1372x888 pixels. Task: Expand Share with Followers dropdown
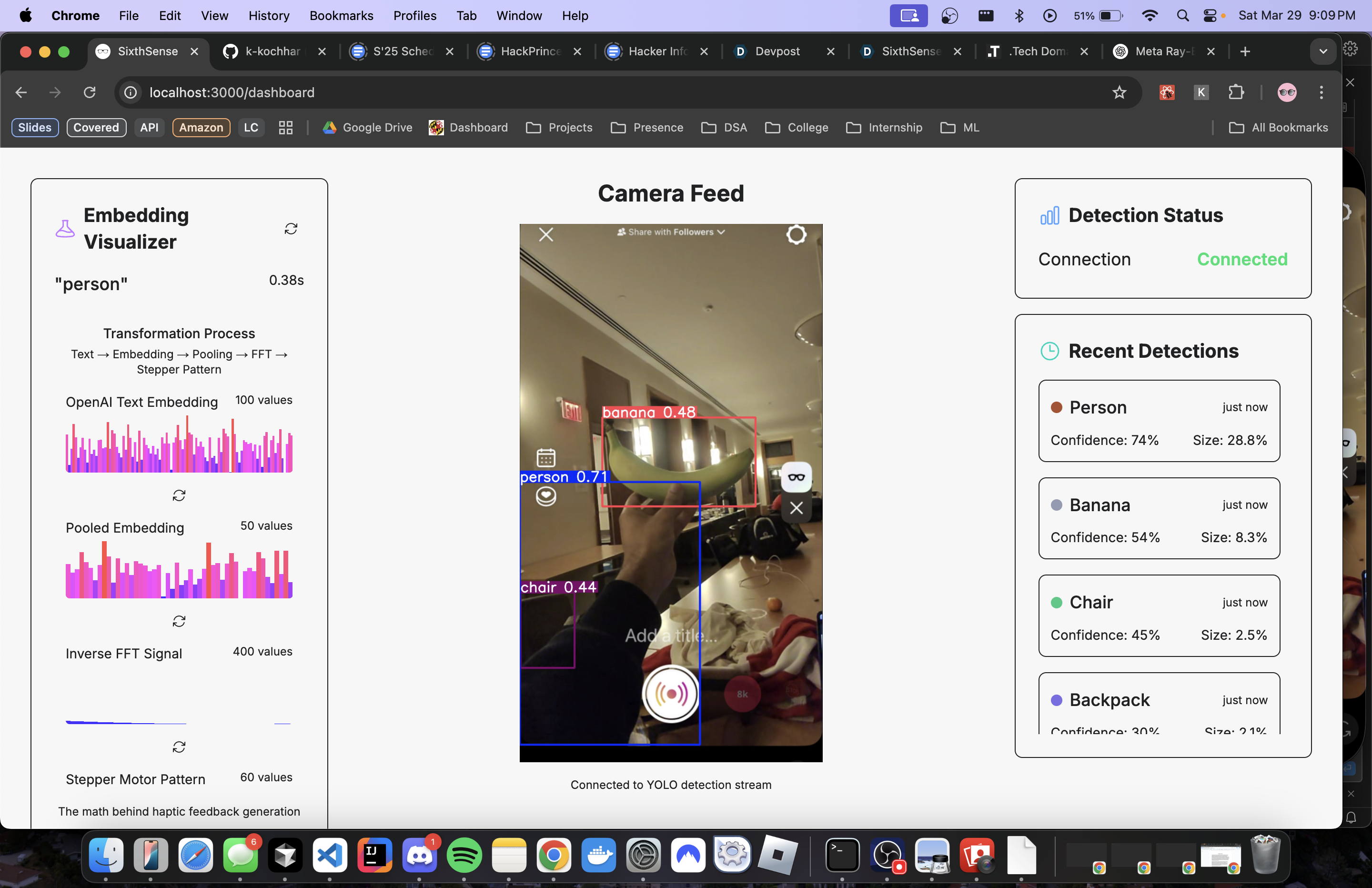670,232
